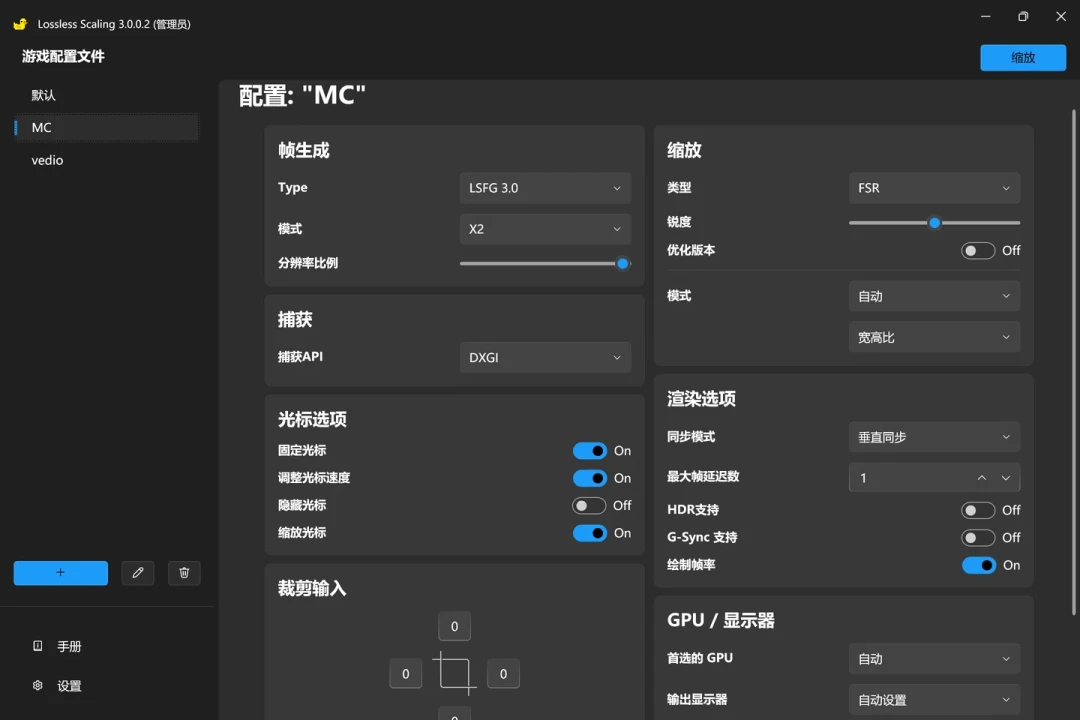The width and height of the screenshot is (1080, 720).
Task: Select the vedio profile
Action: pyautogui.click(x=107, y=160)
